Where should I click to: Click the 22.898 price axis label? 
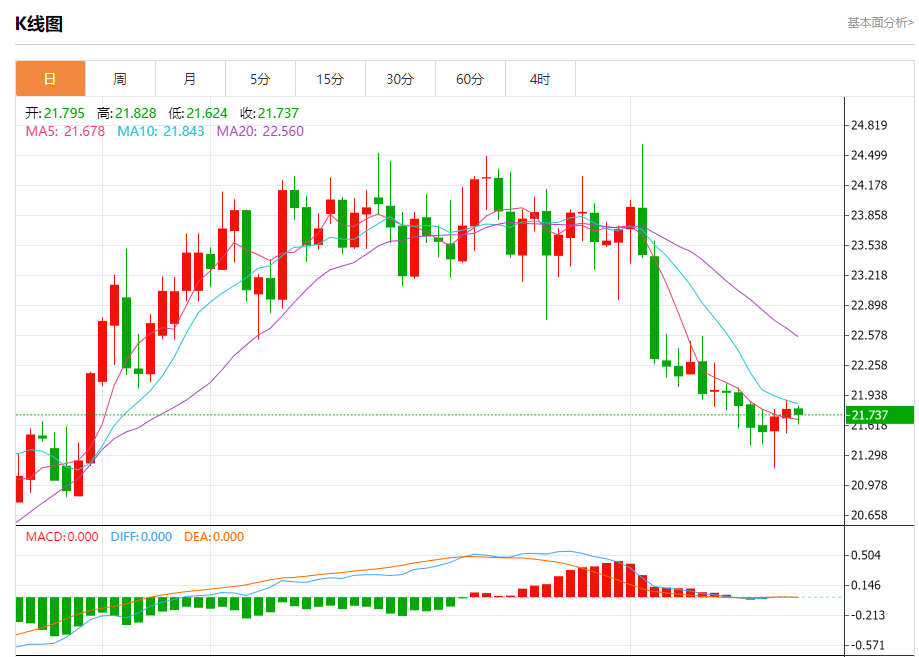(x=869, y=305)
